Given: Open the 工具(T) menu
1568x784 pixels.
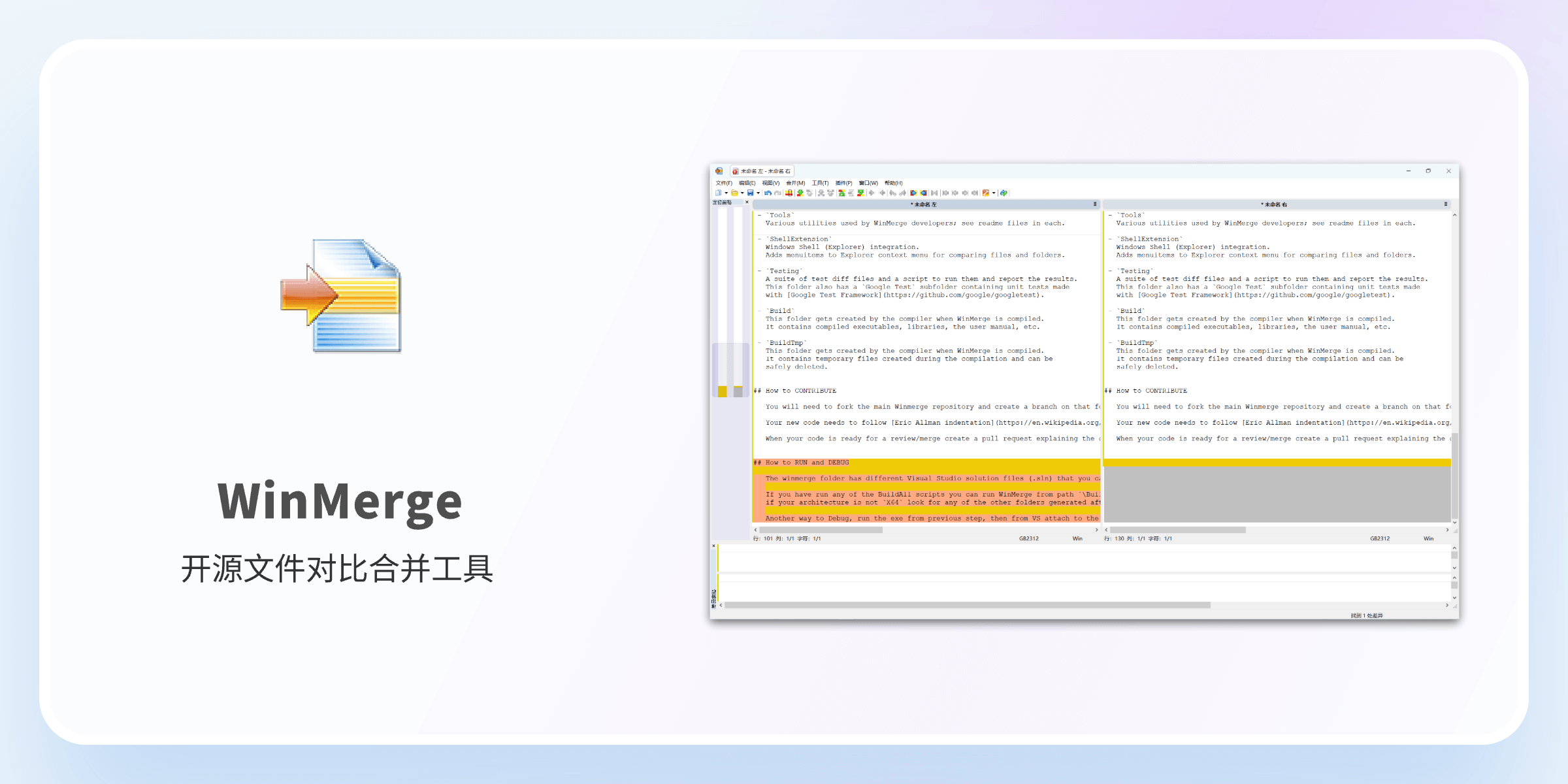Looking at the screenshot, I should pyautogui.click(x=820, y=184).
